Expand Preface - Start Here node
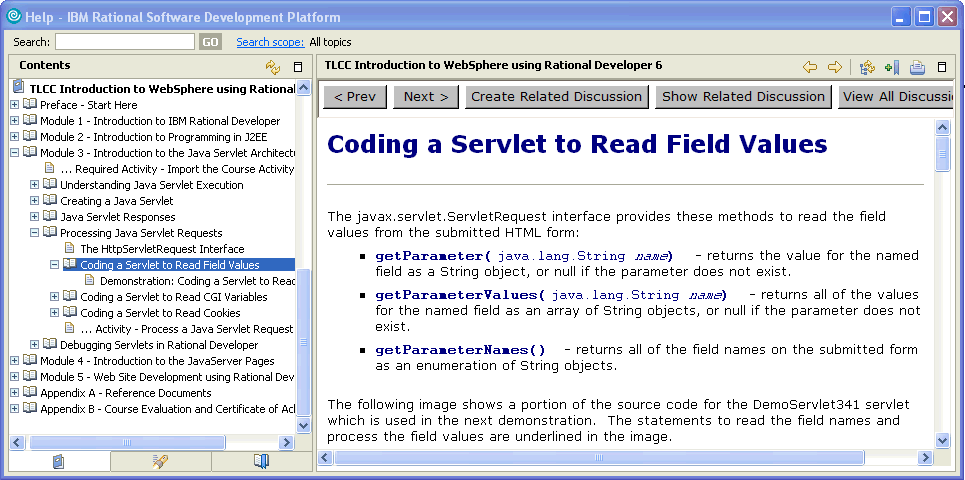This screenshot has height=480, width=965. click(x=15, y=105)
